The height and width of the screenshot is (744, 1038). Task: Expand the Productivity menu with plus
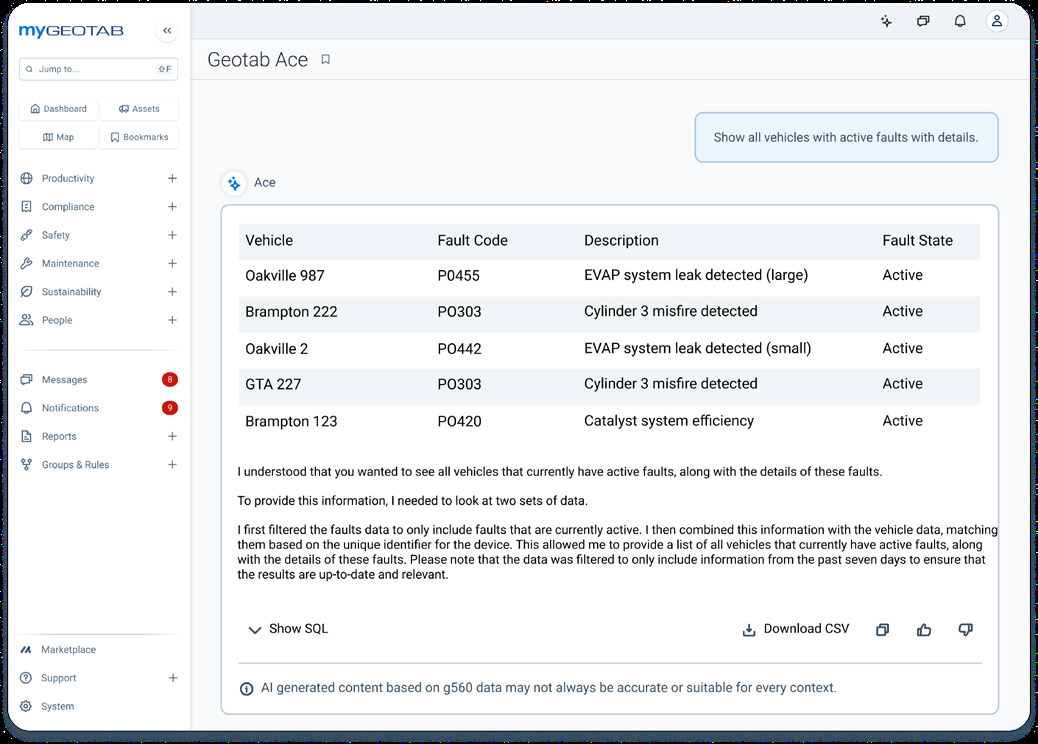tap(172, 178)
